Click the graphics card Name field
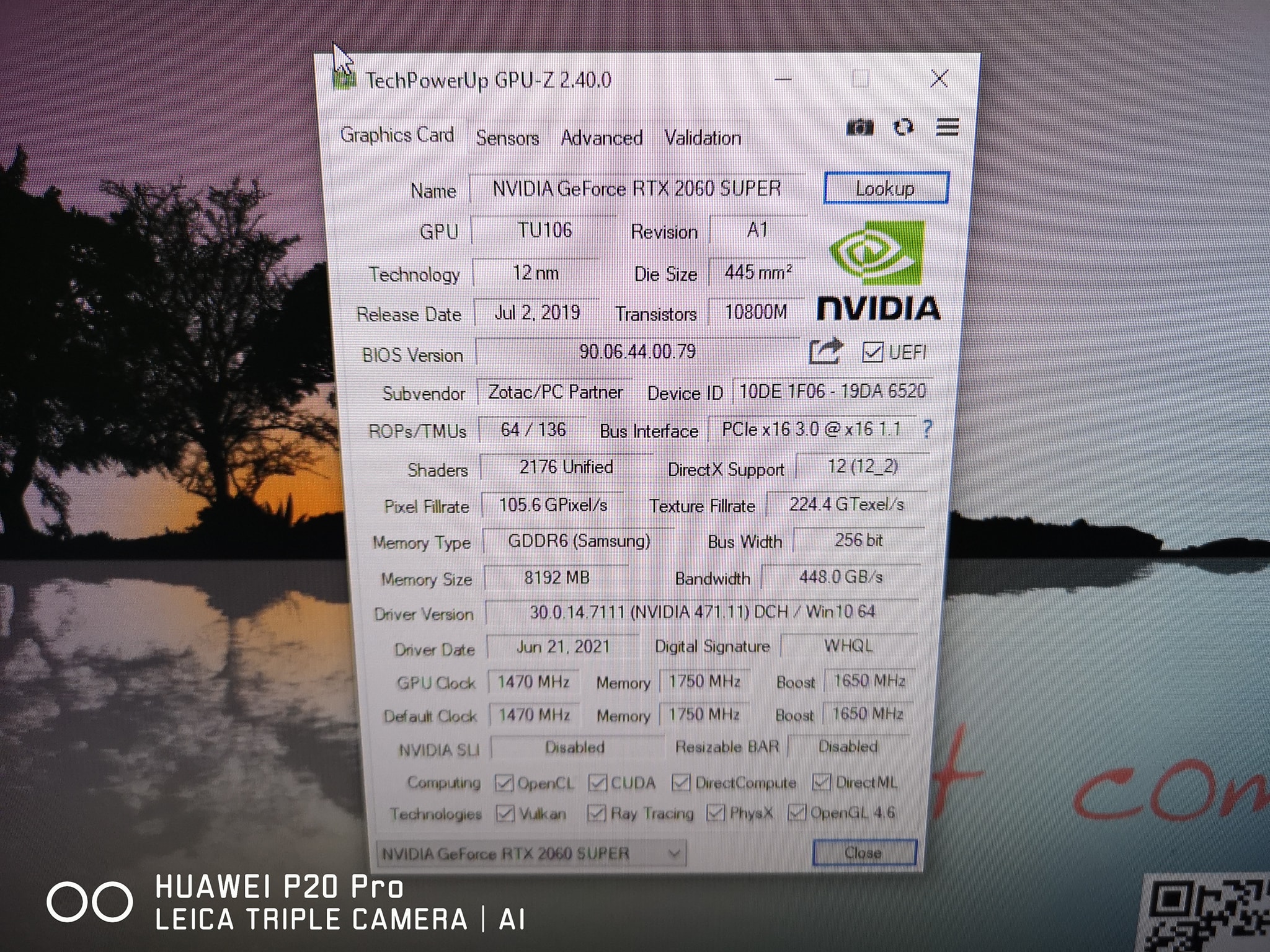 tap(636, 188)
